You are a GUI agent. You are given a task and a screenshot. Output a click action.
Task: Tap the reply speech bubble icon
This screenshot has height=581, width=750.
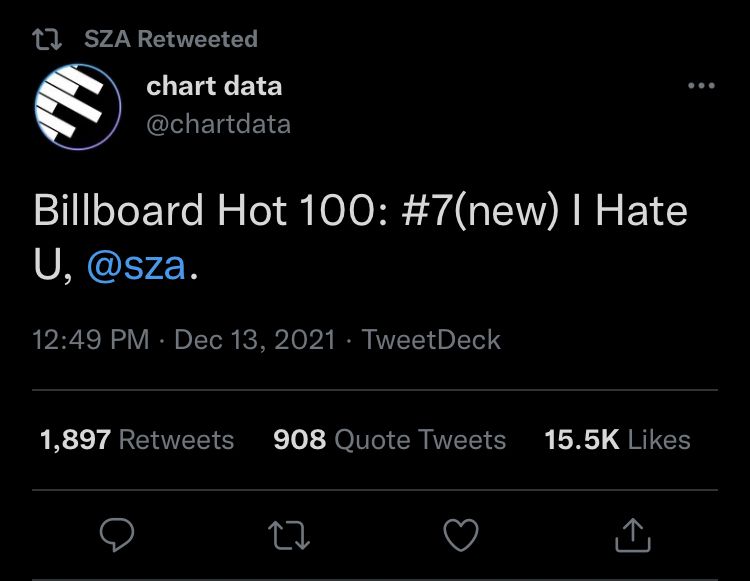(x=117, y=535)
